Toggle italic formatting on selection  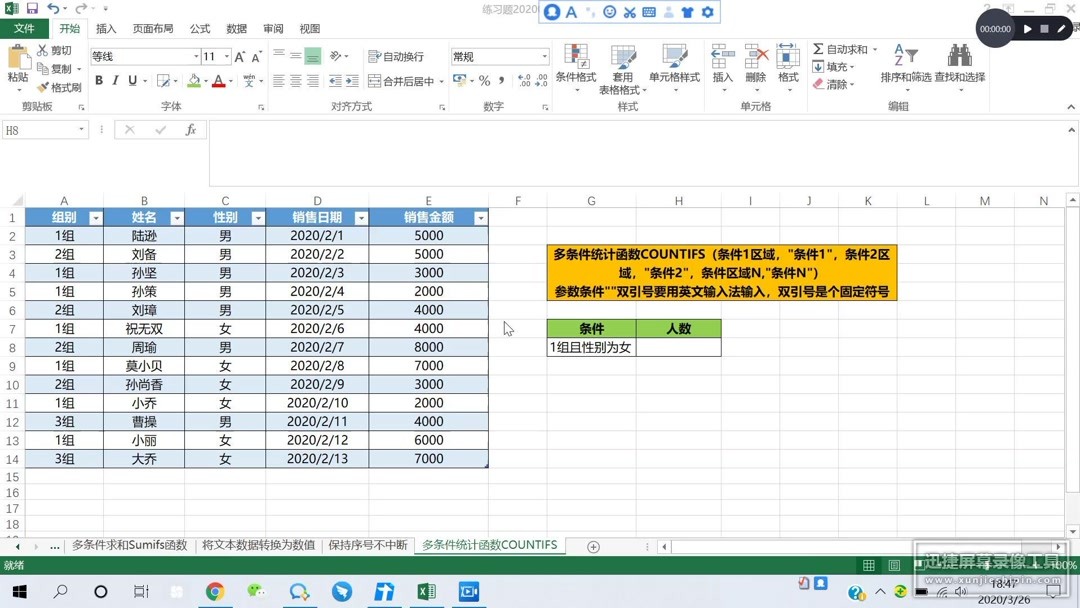(116, 78)
